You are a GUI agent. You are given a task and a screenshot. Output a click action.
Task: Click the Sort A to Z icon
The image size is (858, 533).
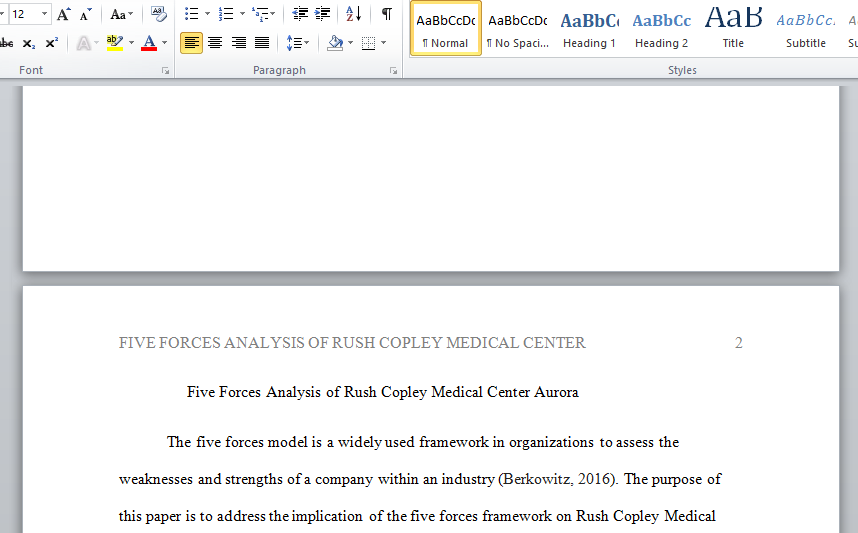[x=353, y=14]
